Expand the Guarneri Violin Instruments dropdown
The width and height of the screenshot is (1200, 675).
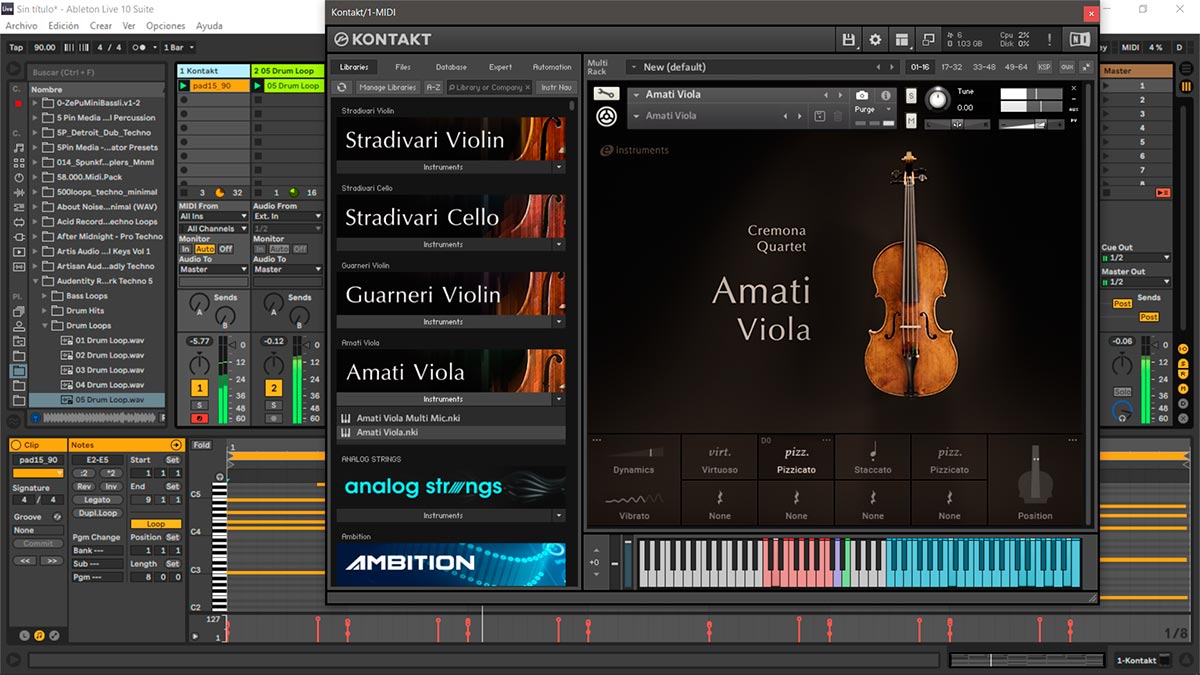pos(559,322)
